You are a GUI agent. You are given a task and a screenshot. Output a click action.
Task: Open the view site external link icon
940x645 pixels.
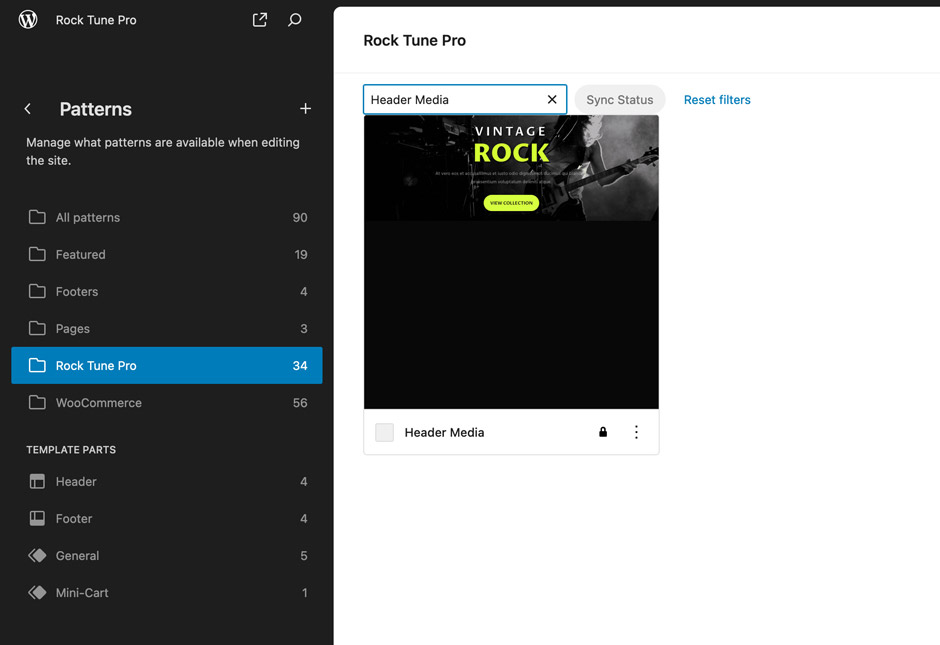click(x=260, y=20)
